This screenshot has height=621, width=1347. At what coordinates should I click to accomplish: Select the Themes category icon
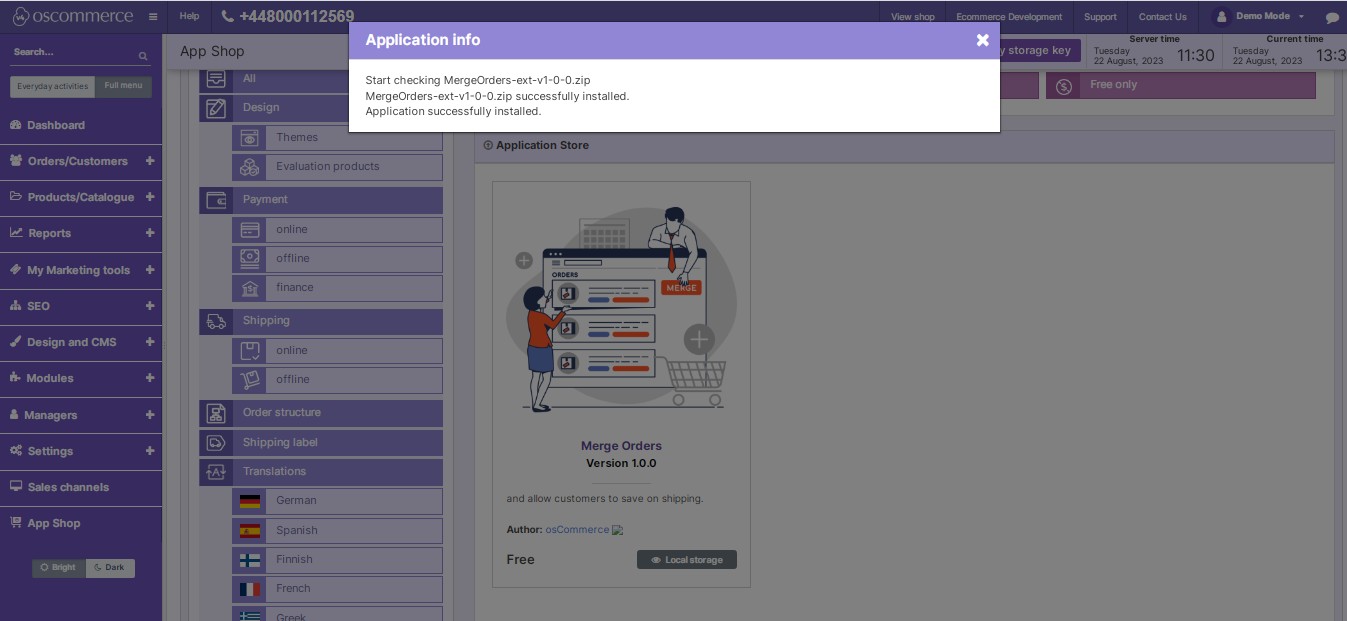(249, 138)
